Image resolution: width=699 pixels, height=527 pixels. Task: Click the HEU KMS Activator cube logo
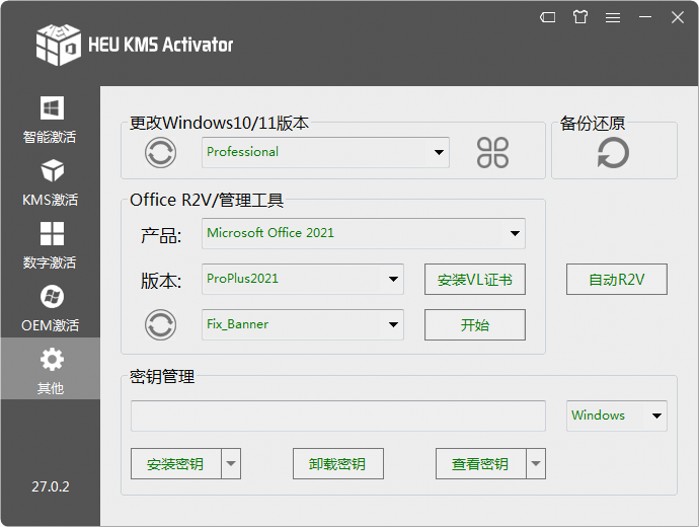(58, 45)
